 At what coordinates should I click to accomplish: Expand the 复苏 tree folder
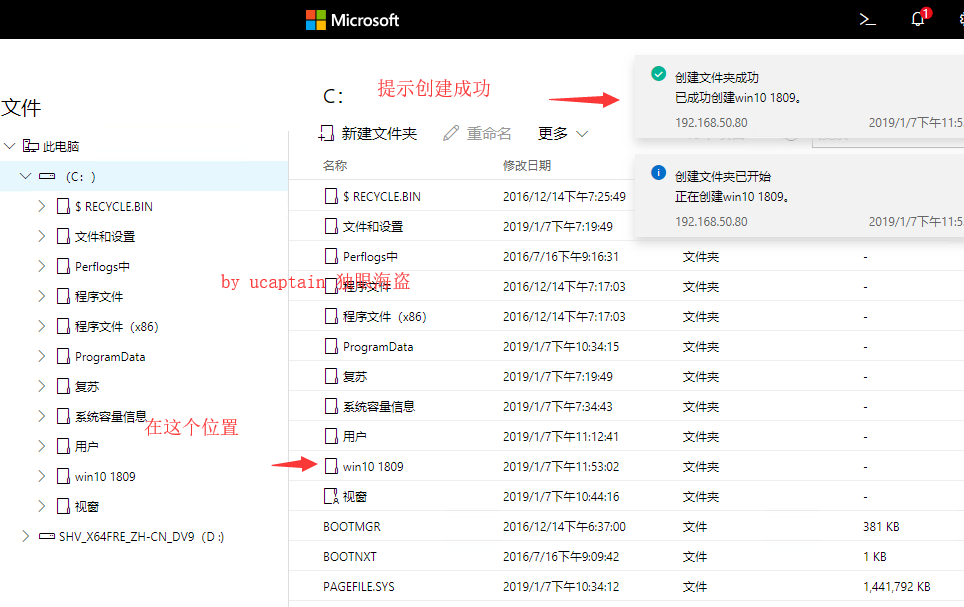pos(41,386)
